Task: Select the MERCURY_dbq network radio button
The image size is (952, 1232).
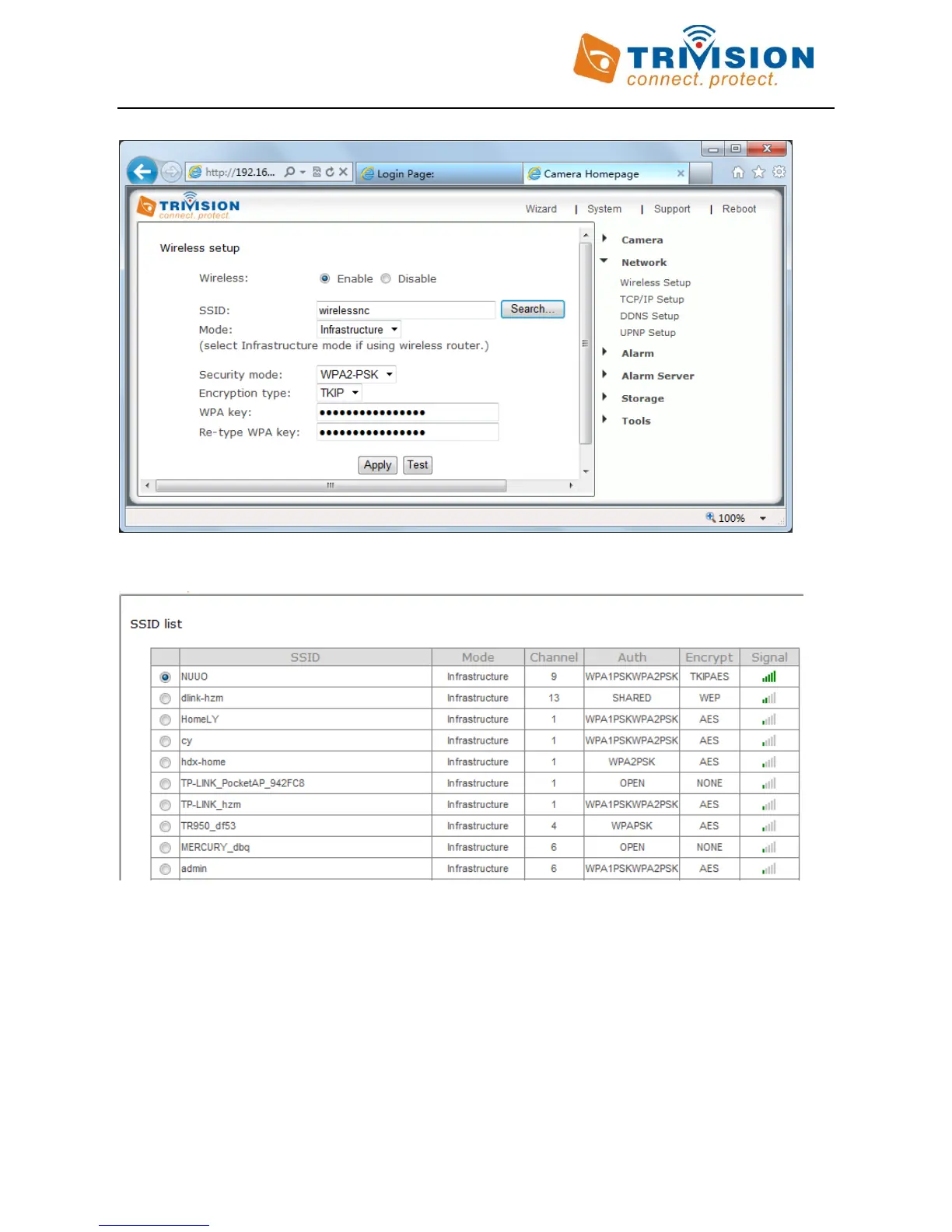Action: pos(165,848)
